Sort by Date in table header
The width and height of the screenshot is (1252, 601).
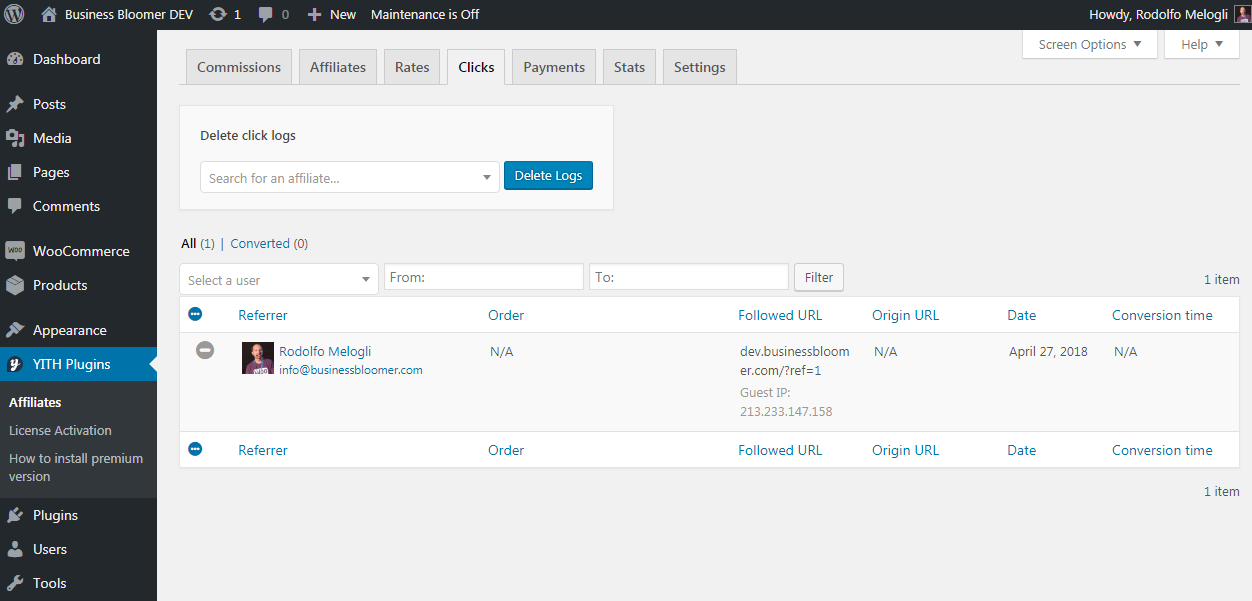click(x=1022, y=315)
